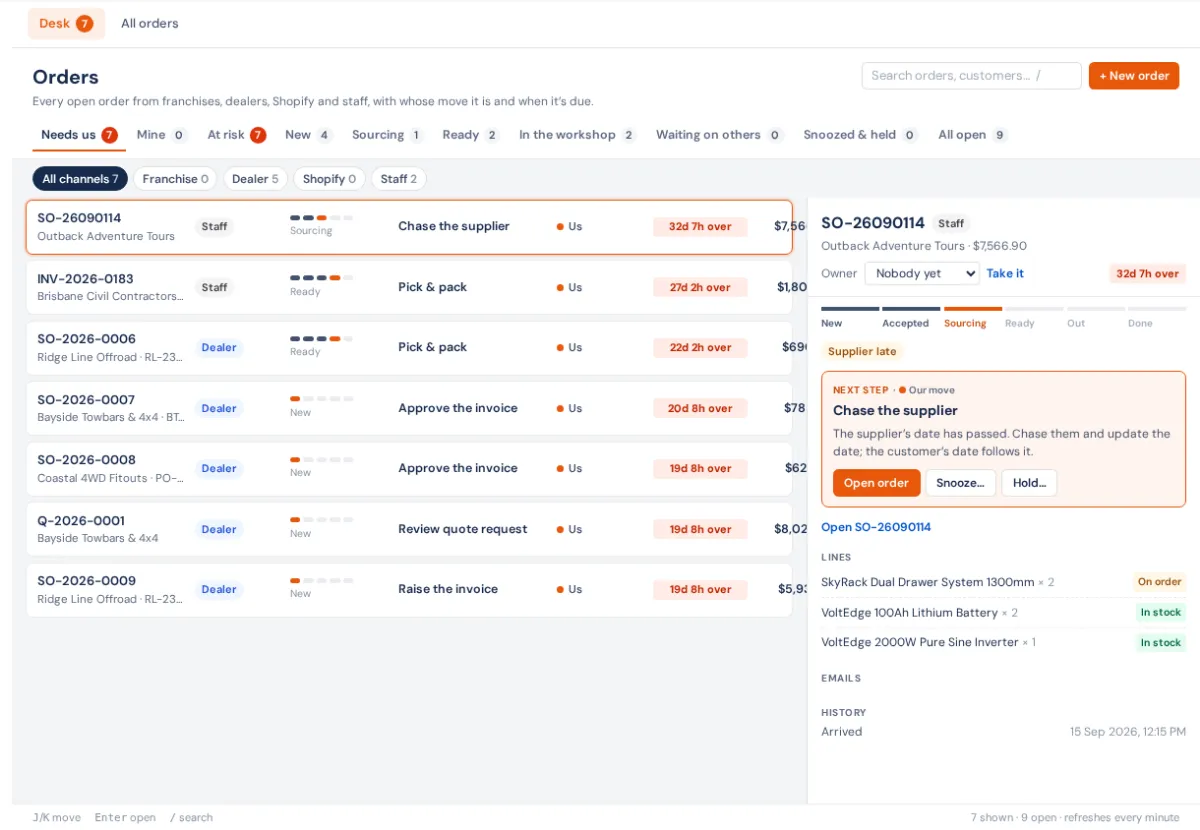Click the Hold... button
Viewport: 1200px width, 830px height.
click(x=1029, y=483)
